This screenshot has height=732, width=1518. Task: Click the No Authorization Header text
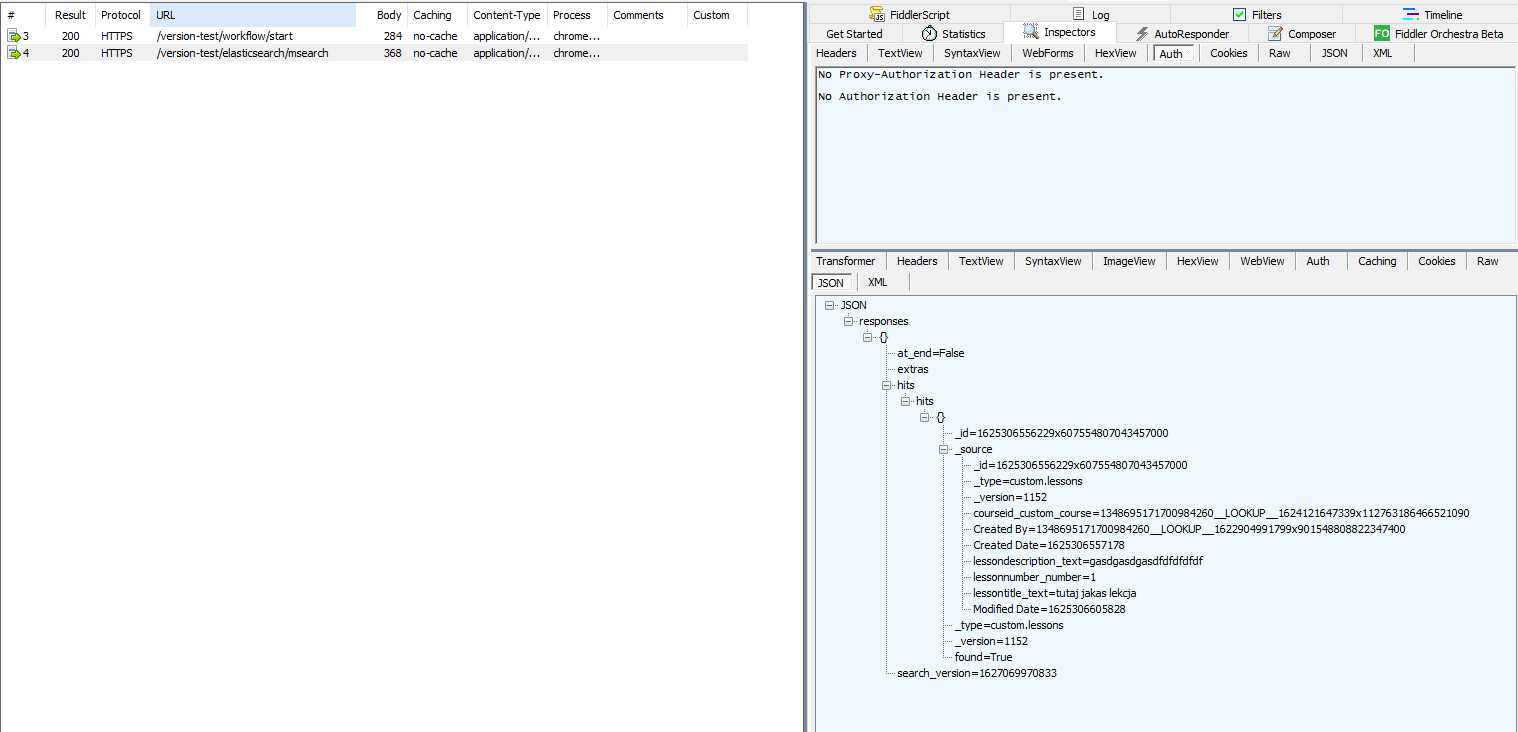click(940, 97)
